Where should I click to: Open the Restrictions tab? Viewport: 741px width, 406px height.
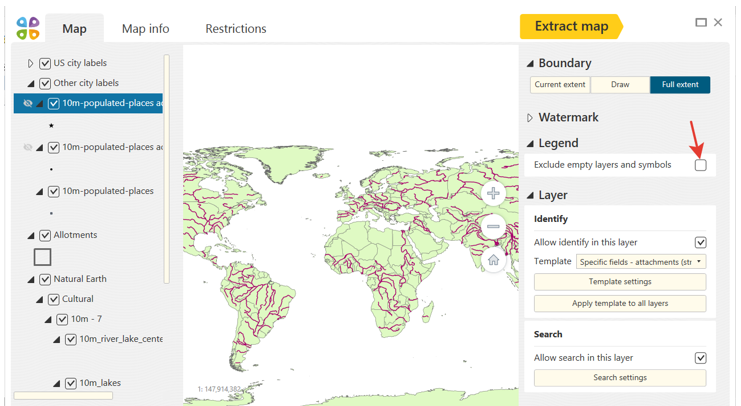pyautogui.click(x=236, y=29)
